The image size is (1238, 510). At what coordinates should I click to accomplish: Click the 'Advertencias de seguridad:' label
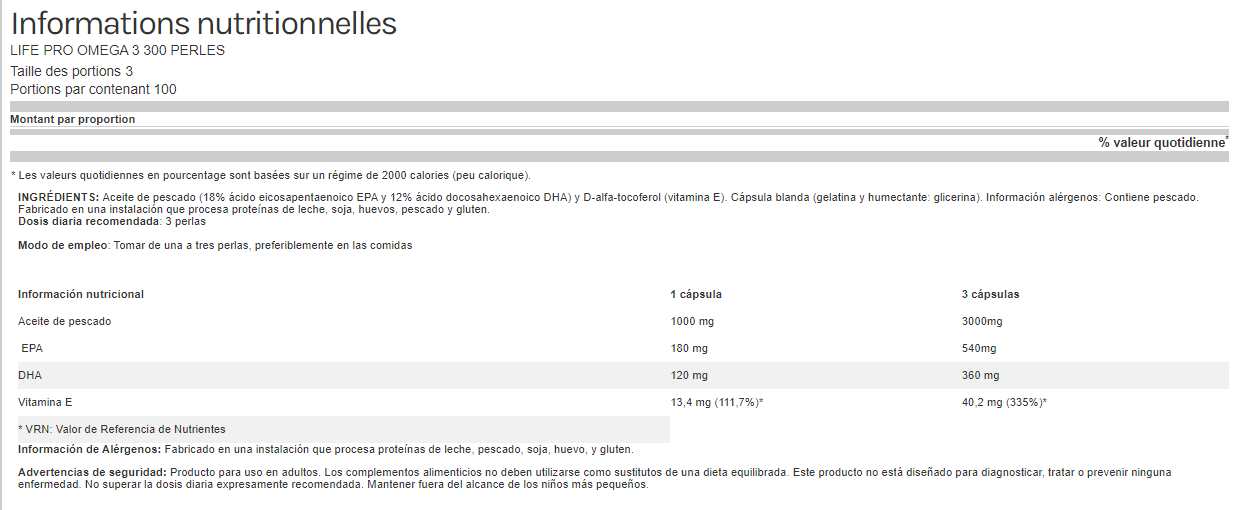93,472
